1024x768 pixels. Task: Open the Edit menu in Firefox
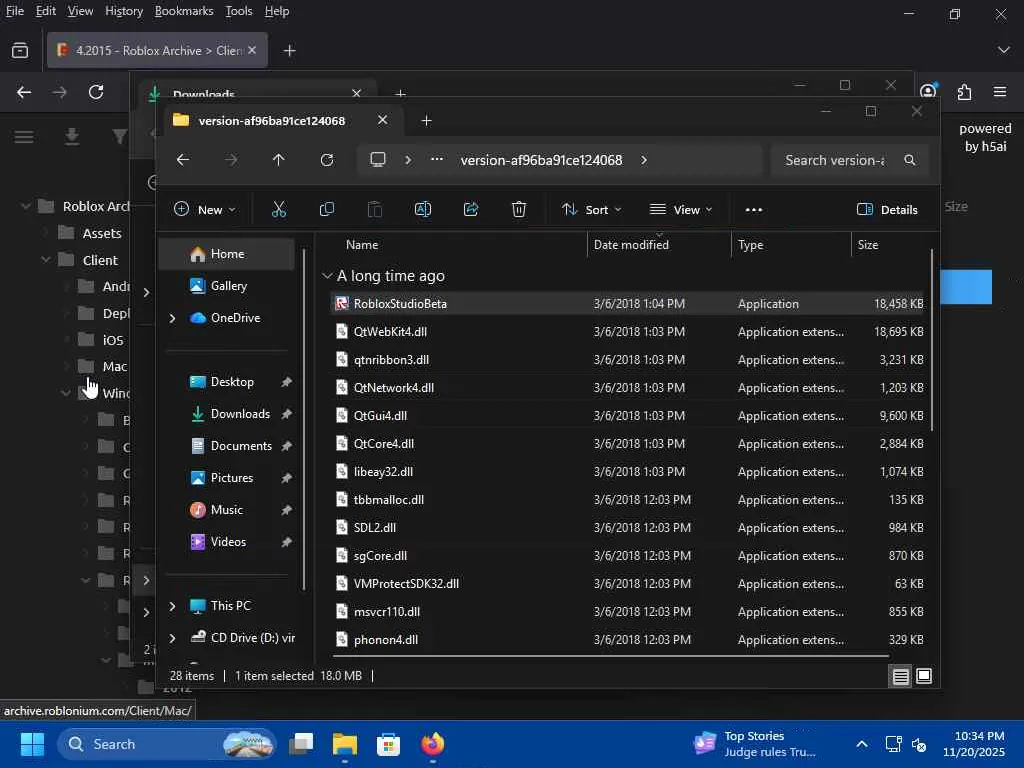(46, 11)
